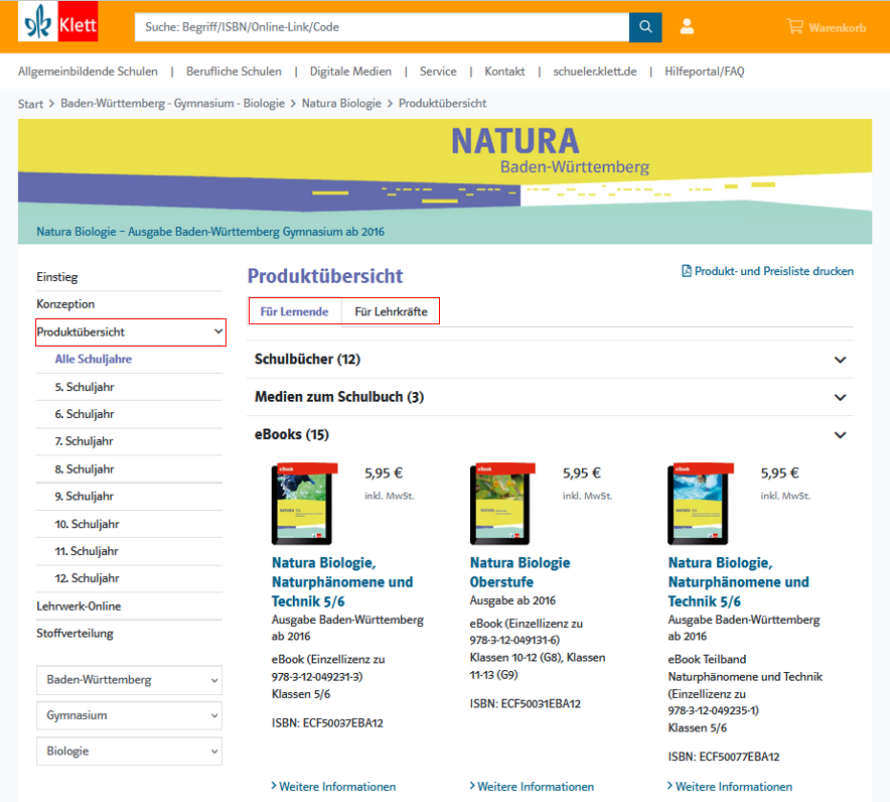Select the Für Lernende tab
Viewport: 890px width, 802px height.
pyautogui.click(x=294, y=312)
